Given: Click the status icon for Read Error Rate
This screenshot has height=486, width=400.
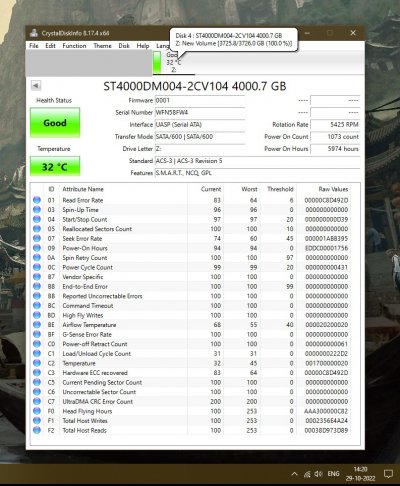Looking at the screenshot, I should pos(37,200).
